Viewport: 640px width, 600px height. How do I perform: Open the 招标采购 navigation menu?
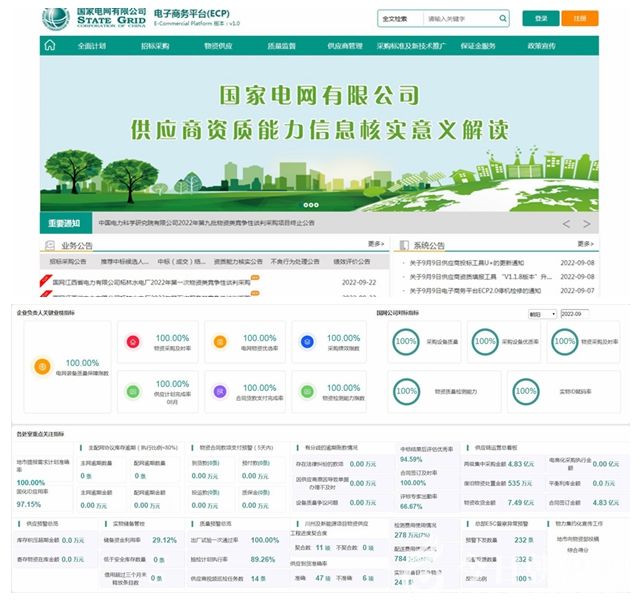pyautogui.click(x=155, y=46)
